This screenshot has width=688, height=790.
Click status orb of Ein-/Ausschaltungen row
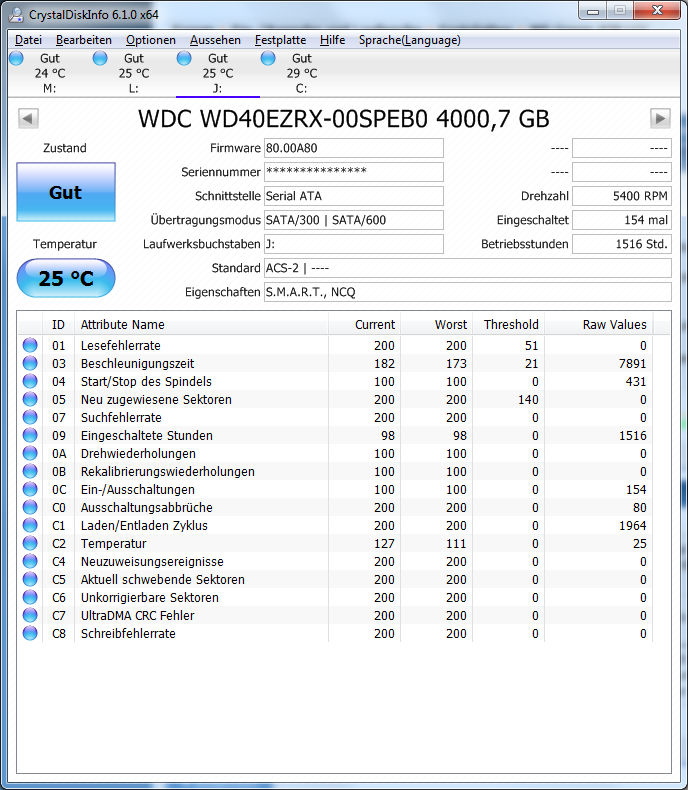30,489
